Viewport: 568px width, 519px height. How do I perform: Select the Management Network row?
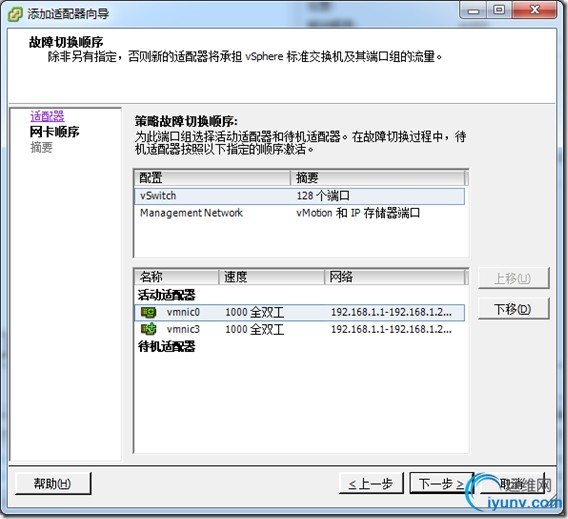pyautogui.click(x=299, y=213)
